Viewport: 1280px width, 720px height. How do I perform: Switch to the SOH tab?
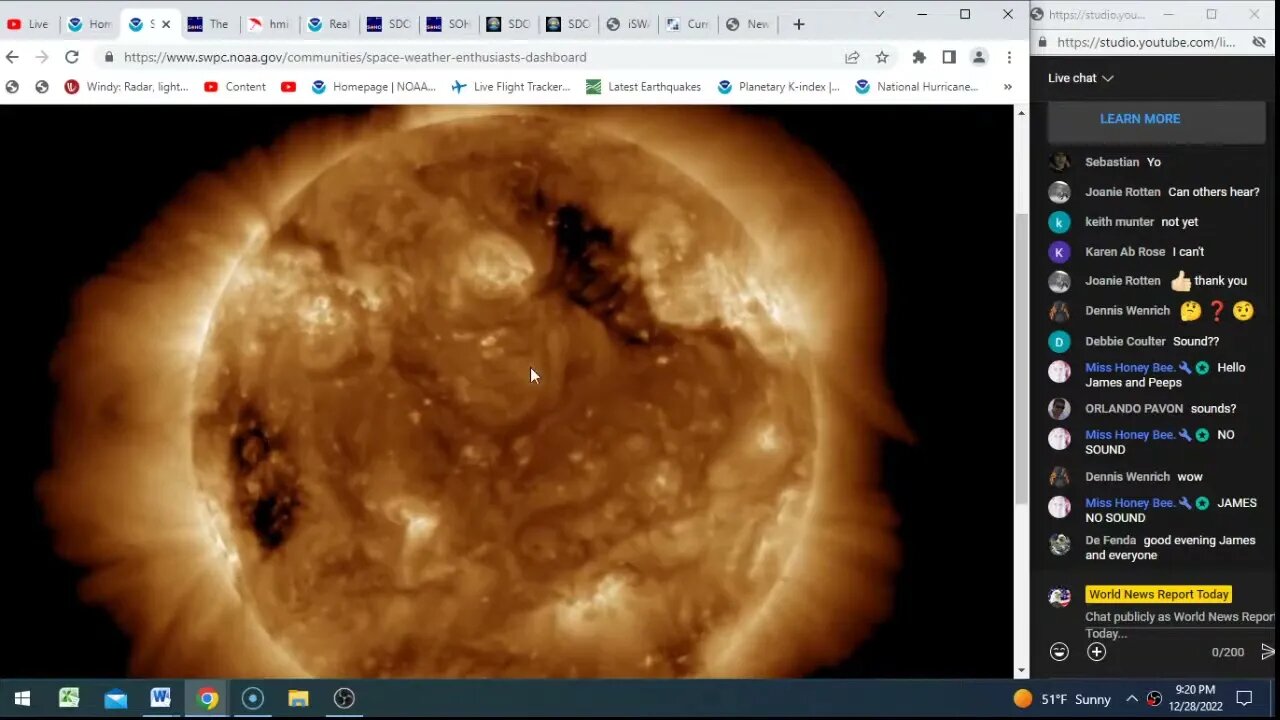(448, 24)
